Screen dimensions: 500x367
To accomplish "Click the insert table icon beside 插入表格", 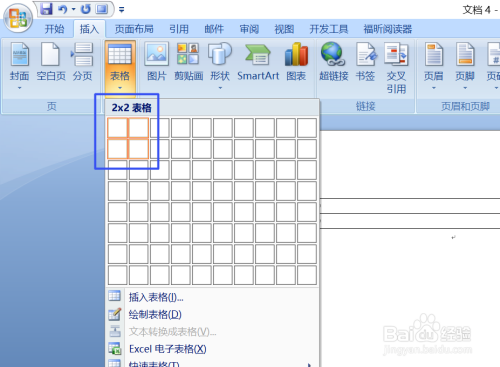I will pyautogui.click(x=115, y=296).
